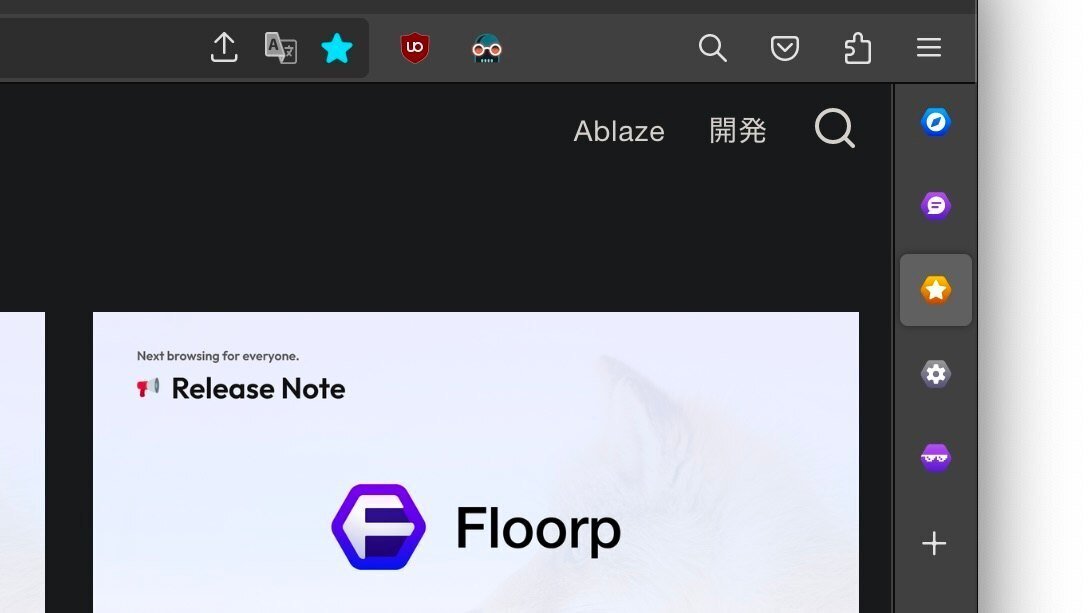This screenshot has height=613, width=1089.
Task: Open the 開発 menu item
Action: 738,131
